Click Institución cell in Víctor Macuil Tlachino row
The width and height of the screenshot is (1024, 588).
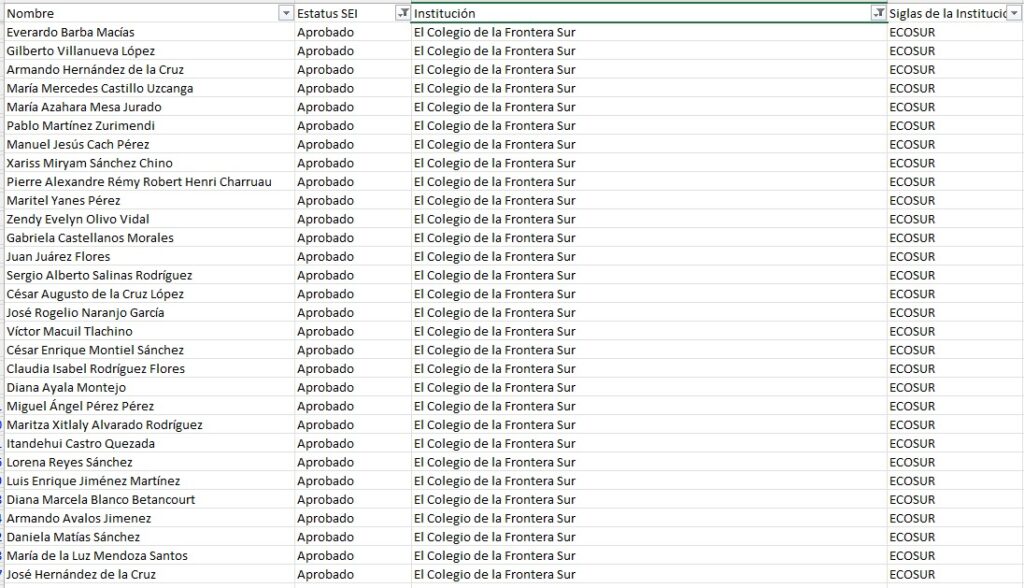(494, 331)
